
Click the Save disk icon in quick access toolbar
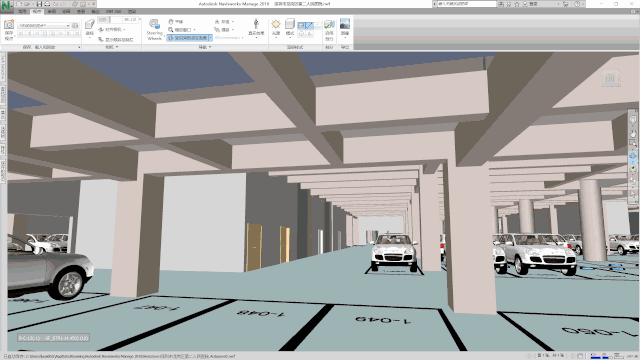[x=39, y=4]
